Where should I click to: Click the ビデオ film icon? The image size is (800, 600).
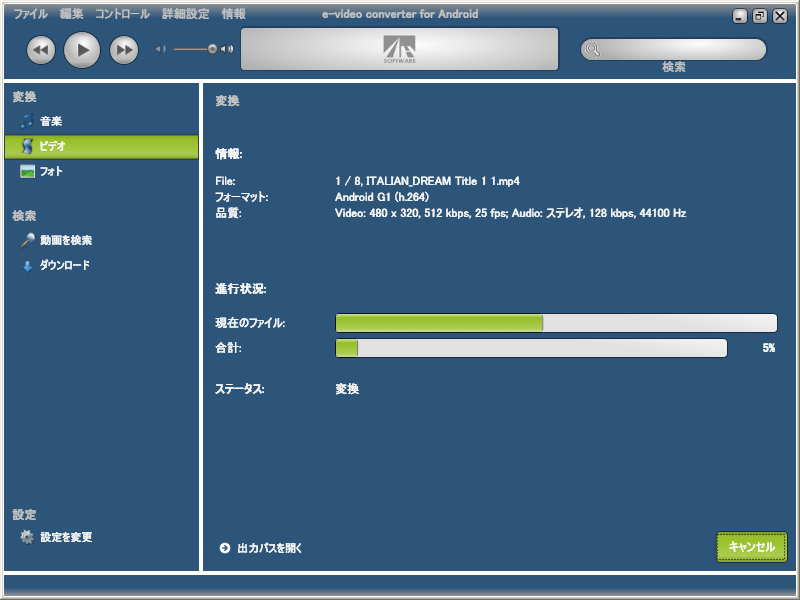(x=27, y=146)
